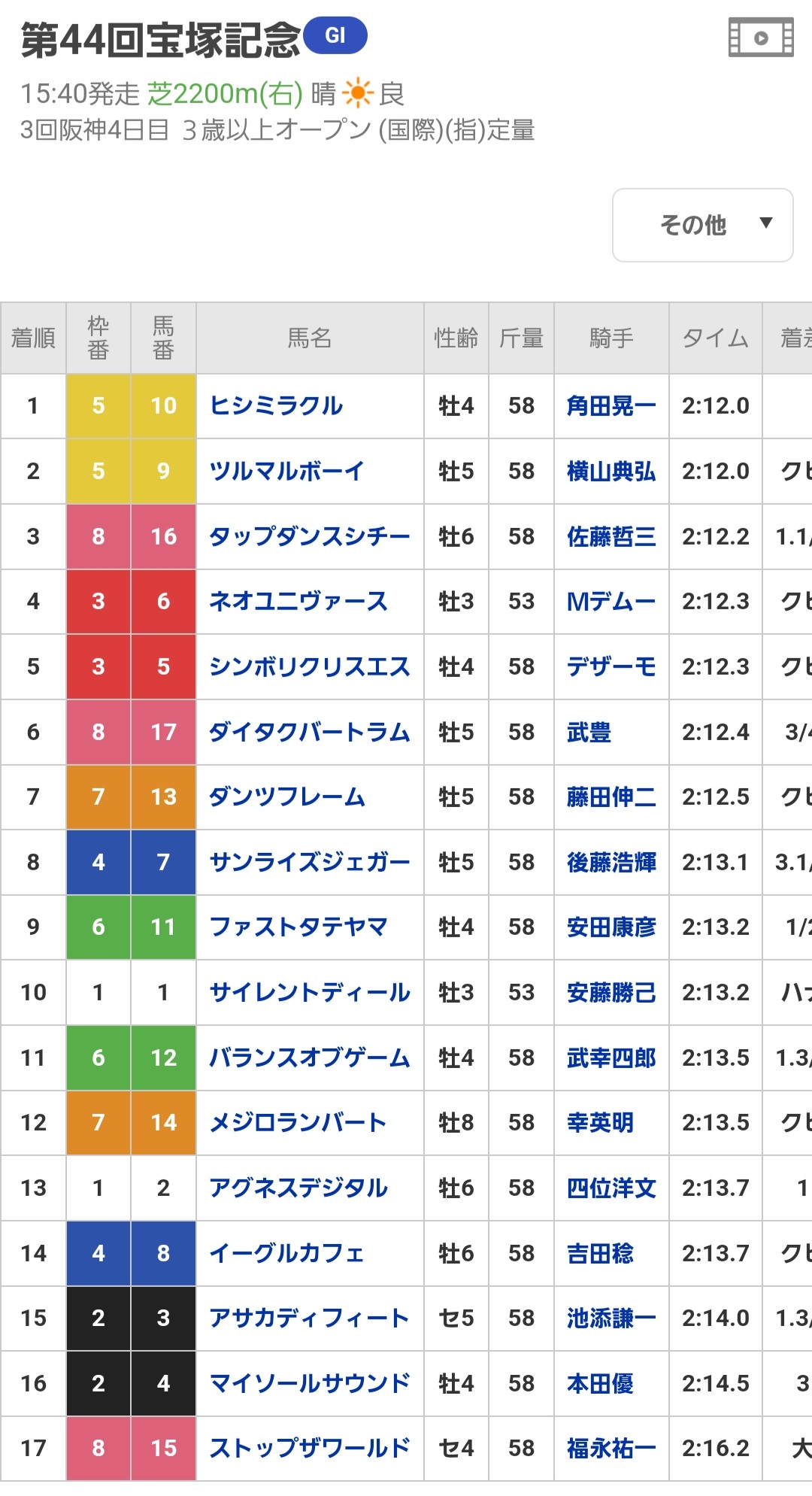Select the 馬名 column header
The image size is (812, 1496).
tap(310, 338)
